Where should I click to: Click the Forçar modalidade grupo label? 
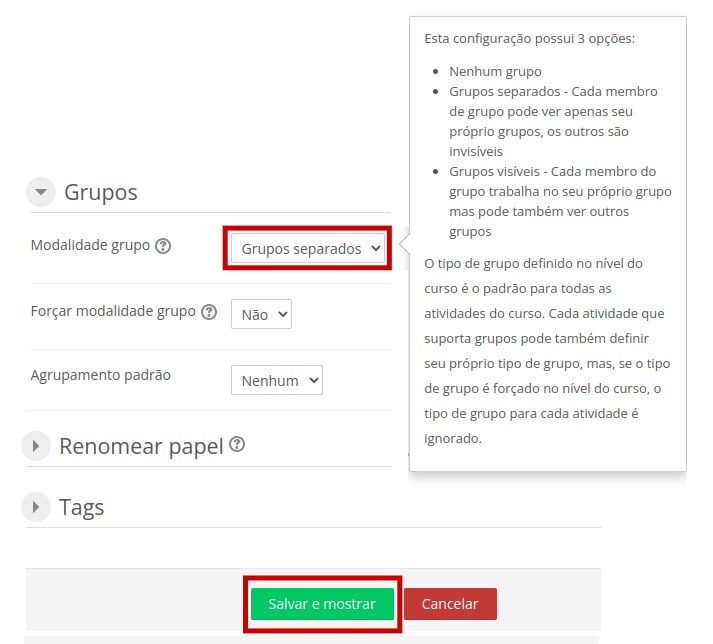[x=113, y=311]
